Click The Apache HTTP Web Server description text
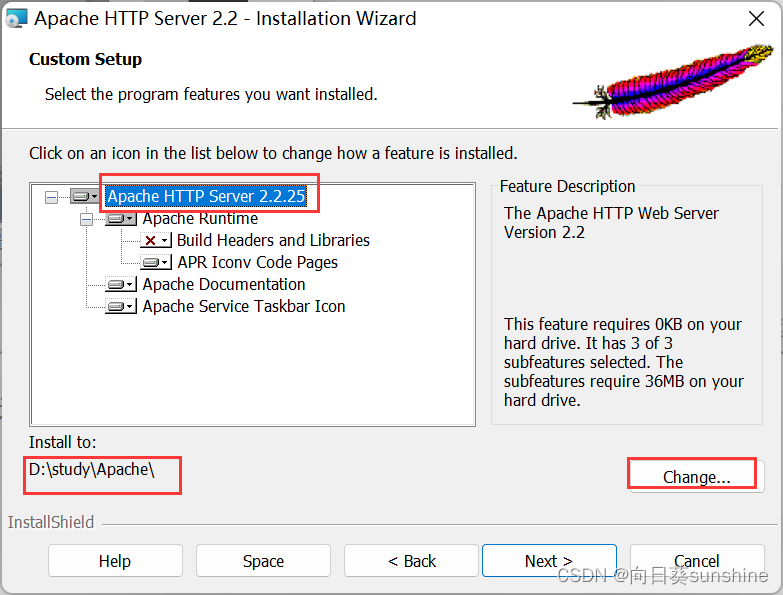783x595 pixels. point(611,223)
